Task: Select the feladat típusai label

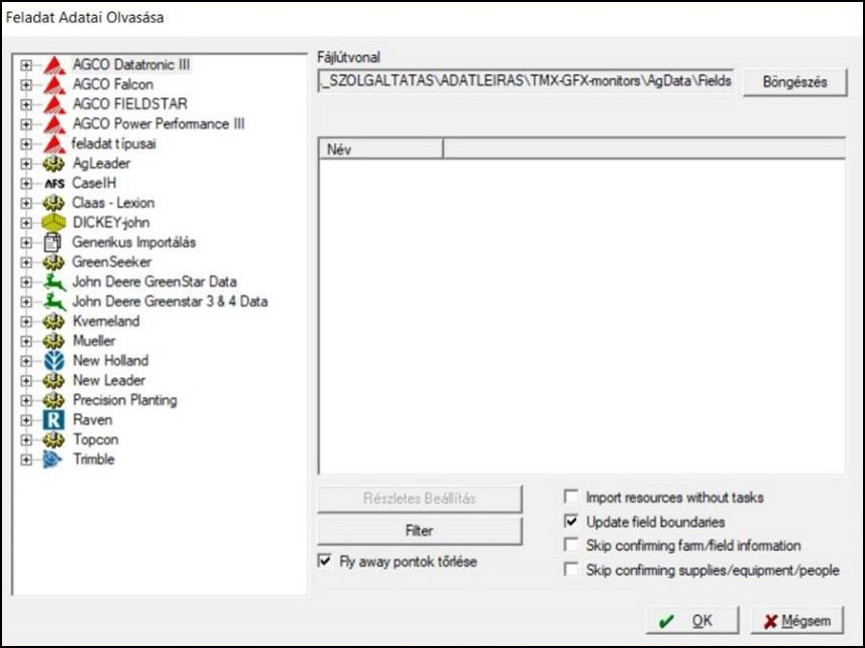Action: tap(114, 143)
